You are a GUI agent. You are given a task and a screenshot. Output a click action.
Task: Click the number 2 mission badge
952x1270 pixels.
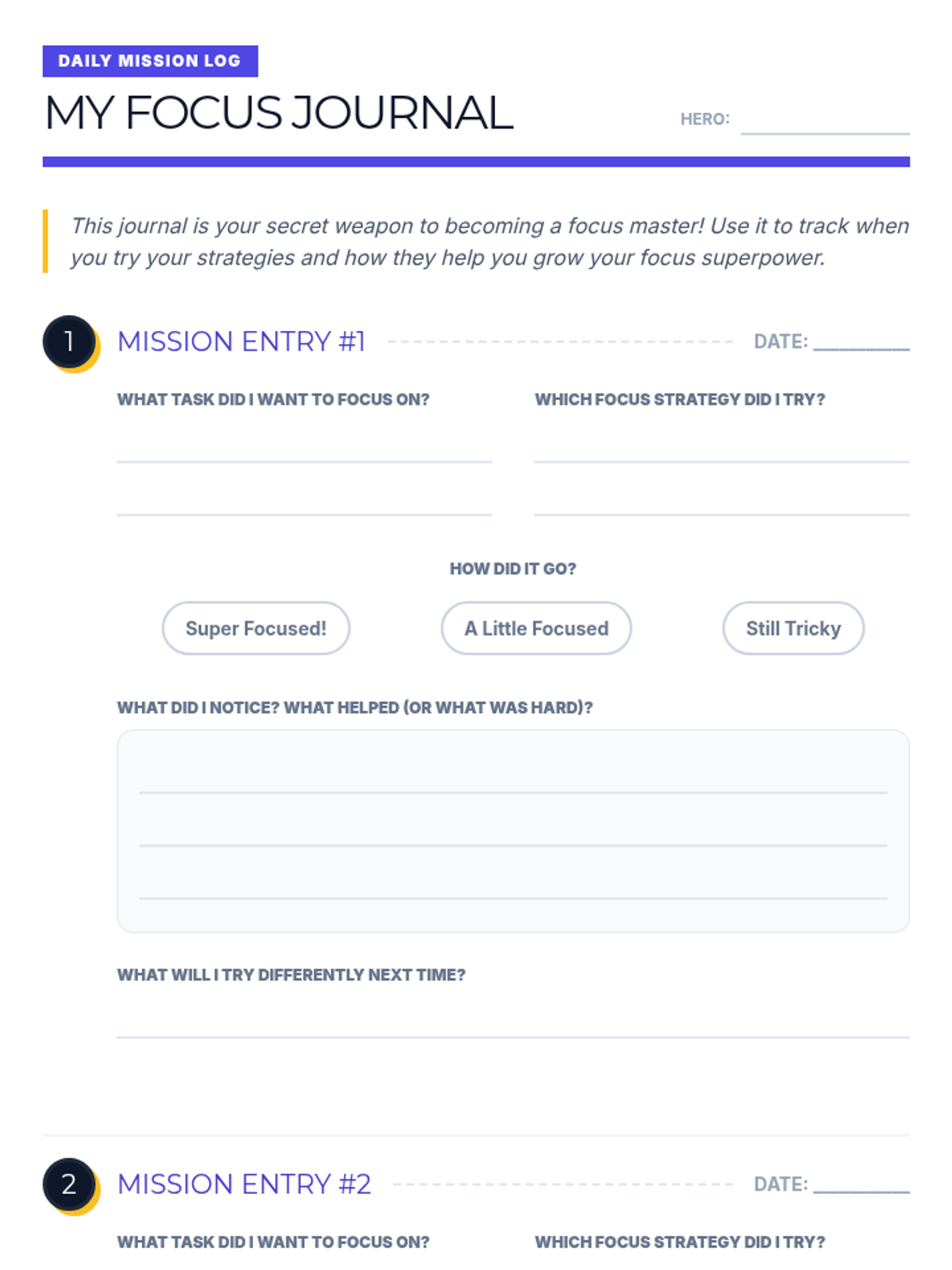click(69, 1183)
